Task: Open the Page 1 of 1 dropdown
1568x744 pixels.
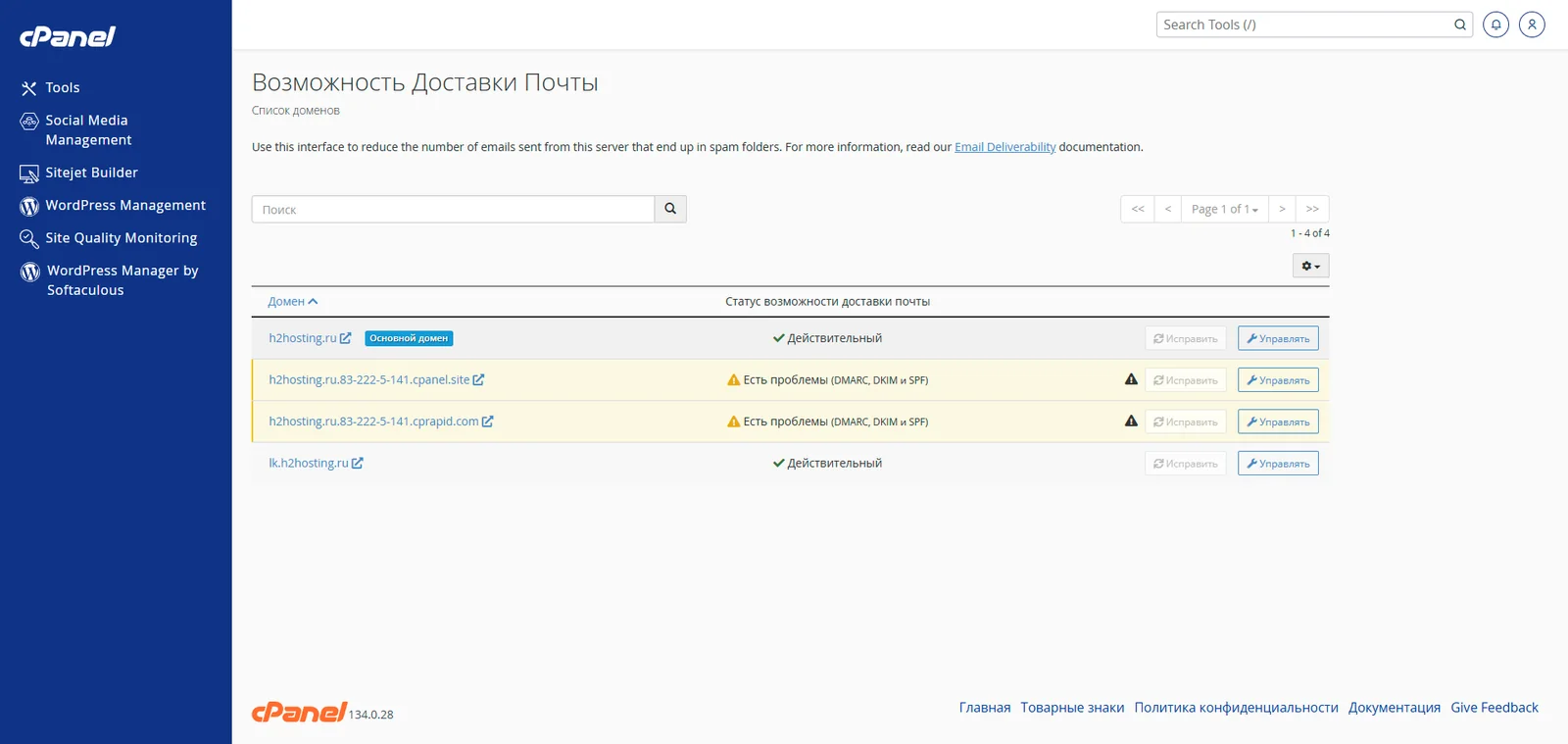Action: (x=1225, y=209)
